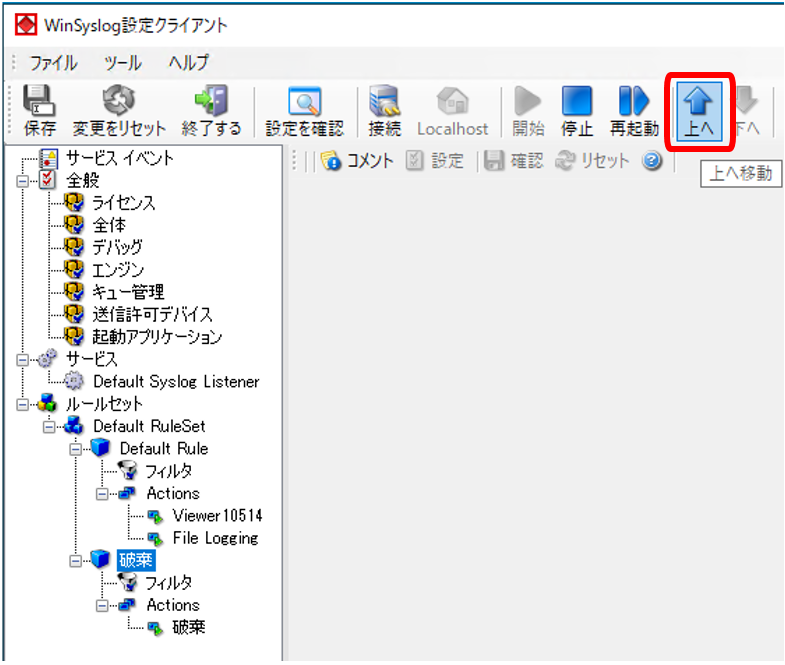Move the rule down with 下へ

coord(746,111)
